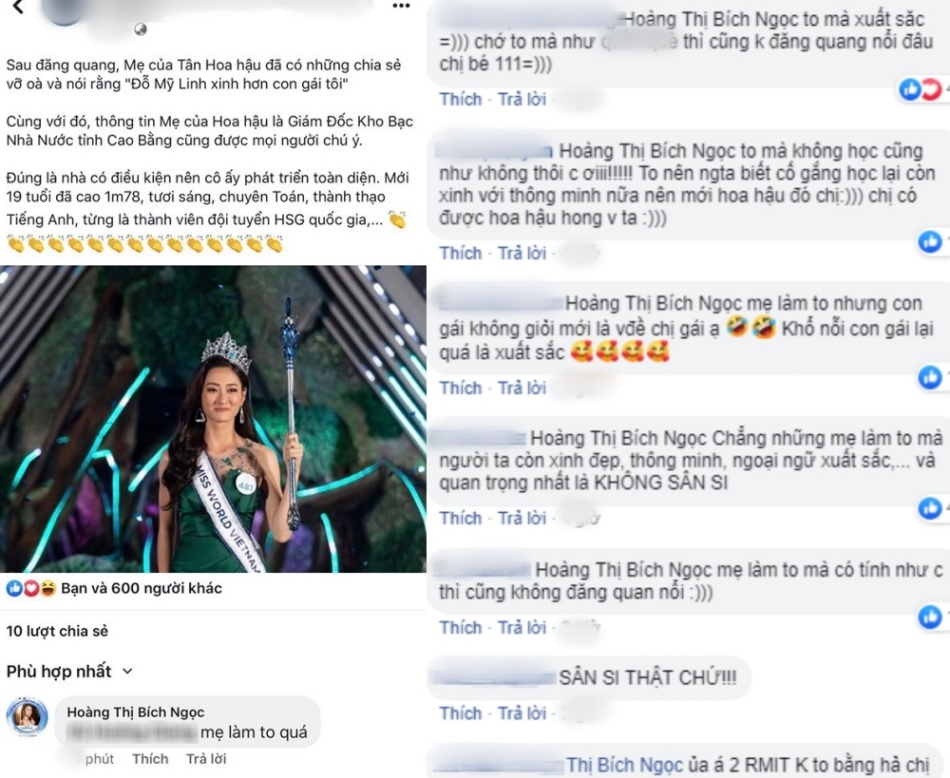Click 'Bạn và 600 người khác' reactions list
The image size is (950, 778).
pyautogui.click(x=141, y=588)
